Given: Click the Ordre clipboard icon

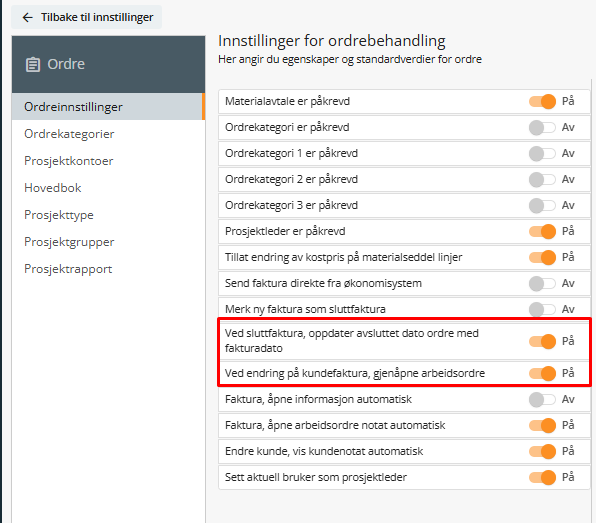Looking at the screenshot, I should 33,64.
